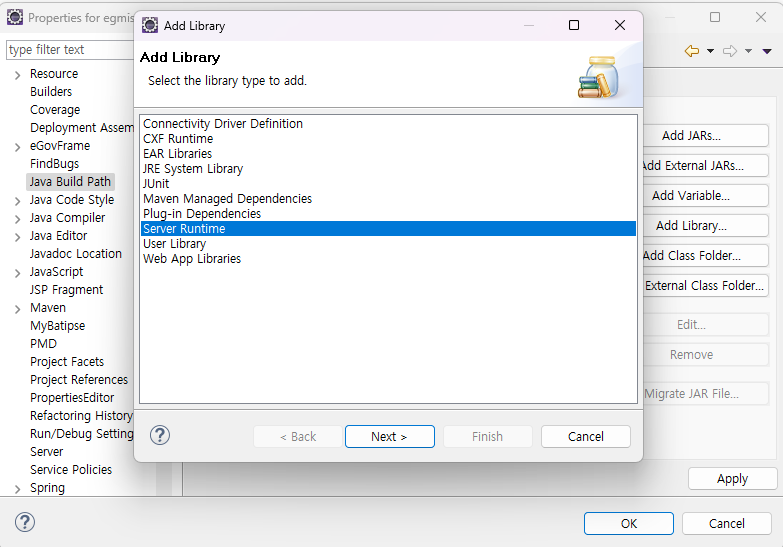Expand the Java Compiler node
The width and height of the screenshot is (783, 547).
pos(17,219)
